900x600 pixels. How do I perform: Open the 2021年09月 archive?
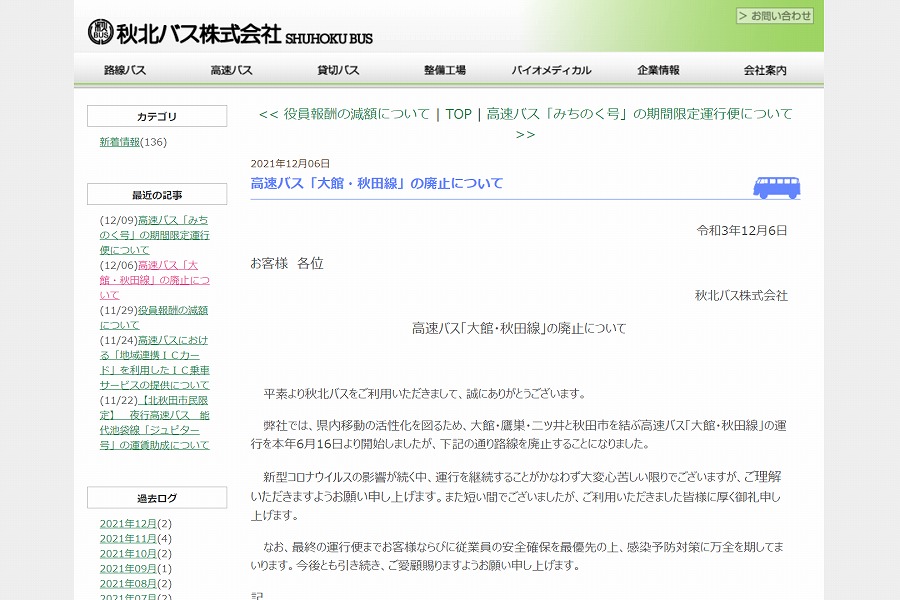point(128,568)
